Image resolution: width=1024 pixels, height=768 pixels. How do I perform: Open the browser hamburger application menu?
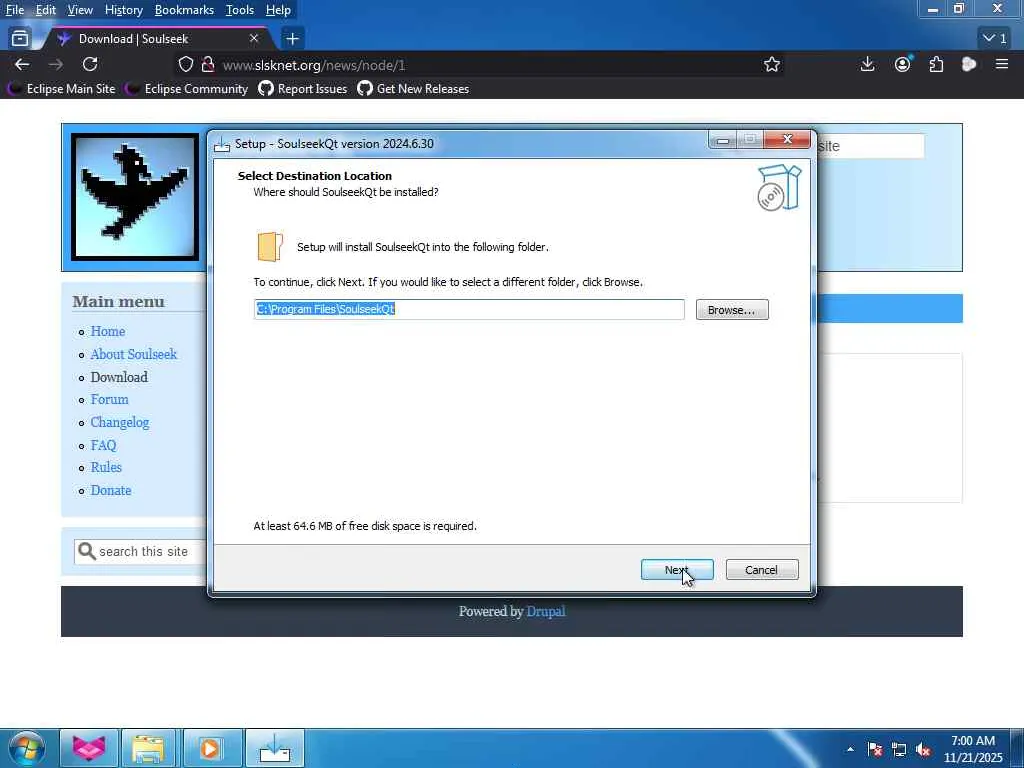click(1002, 64)
